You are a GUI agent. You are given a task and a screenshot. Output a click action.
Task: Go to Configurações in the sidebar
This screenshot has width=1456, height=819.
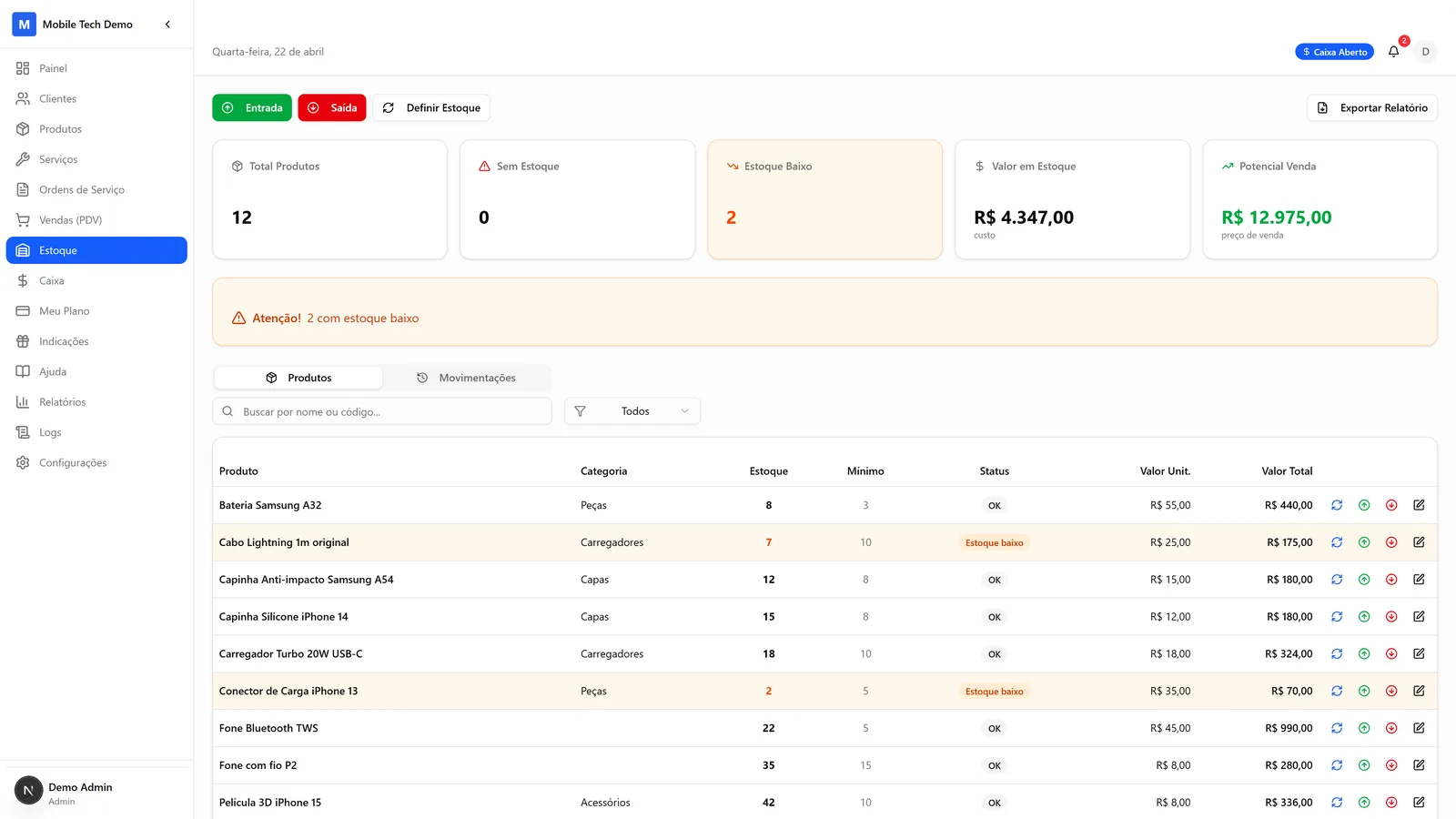(96, 463)
